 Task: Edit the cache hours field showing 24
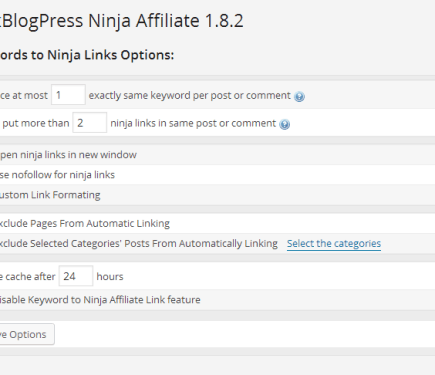click(x=76, y=276)
